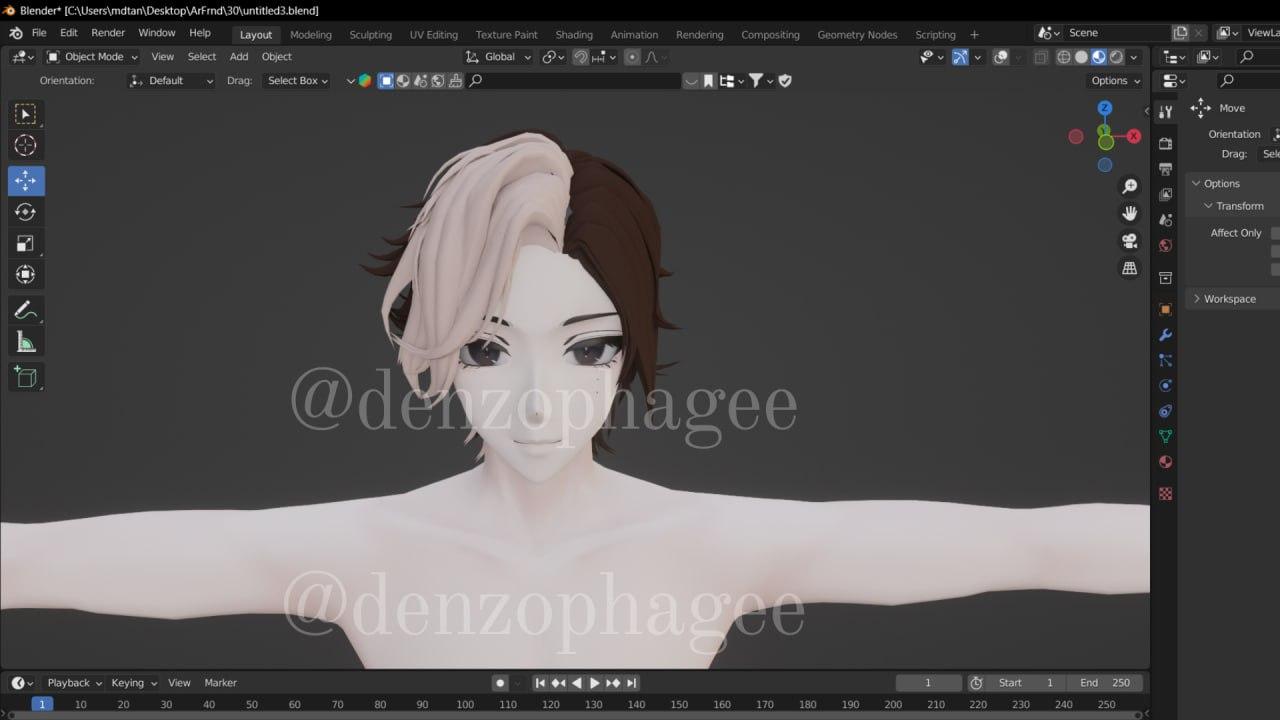
Task: Open the Modifier wrench properties tab
Action: [1165, 335]
